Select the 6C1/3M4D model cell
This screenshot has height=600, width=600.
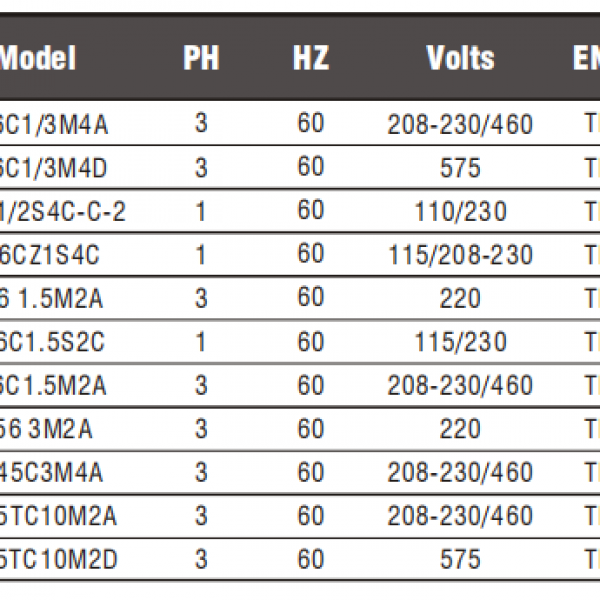pos(54,168)
